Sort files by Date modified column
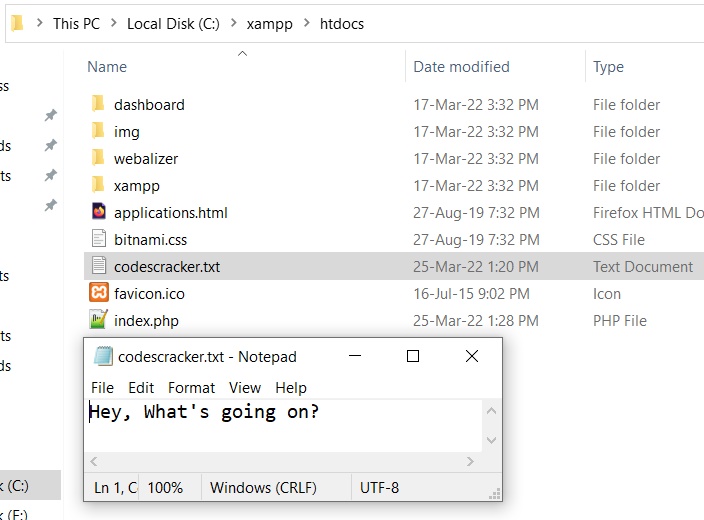Screen dimensions: 704x520 pyautogui.click(x=461, y=67)
